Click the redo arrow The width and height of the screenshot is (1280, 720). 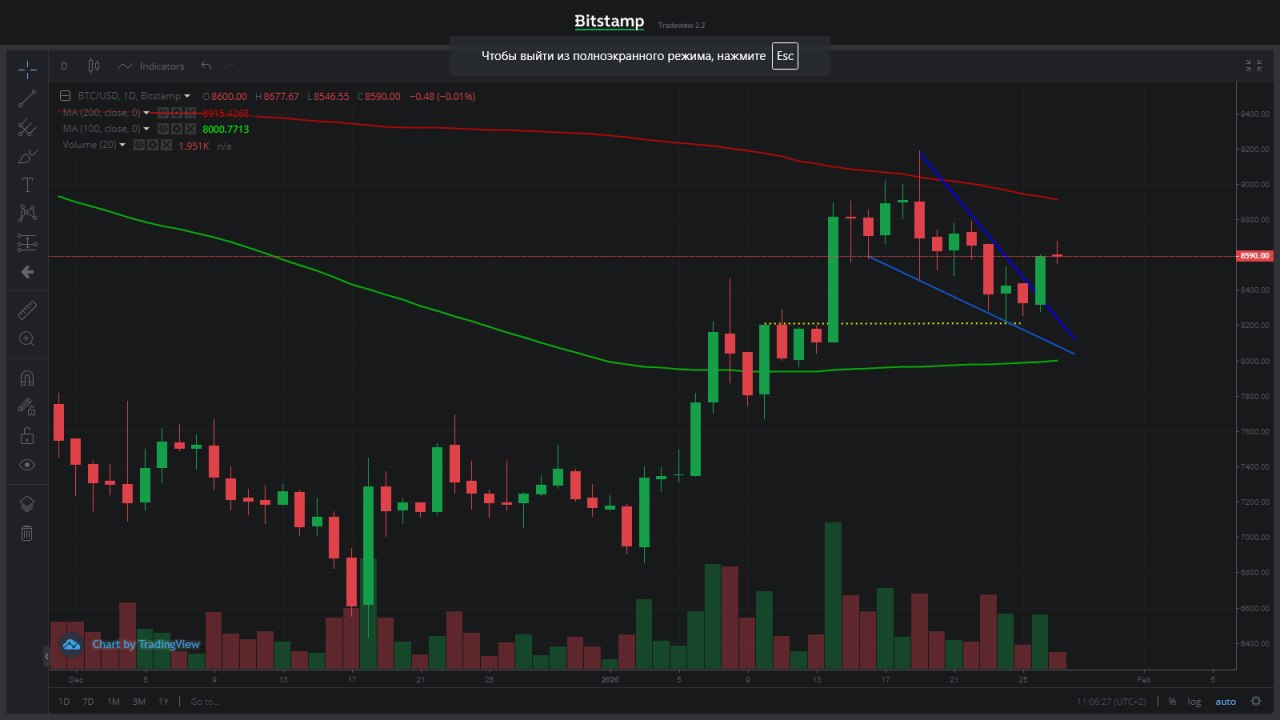tap(230, 66)
